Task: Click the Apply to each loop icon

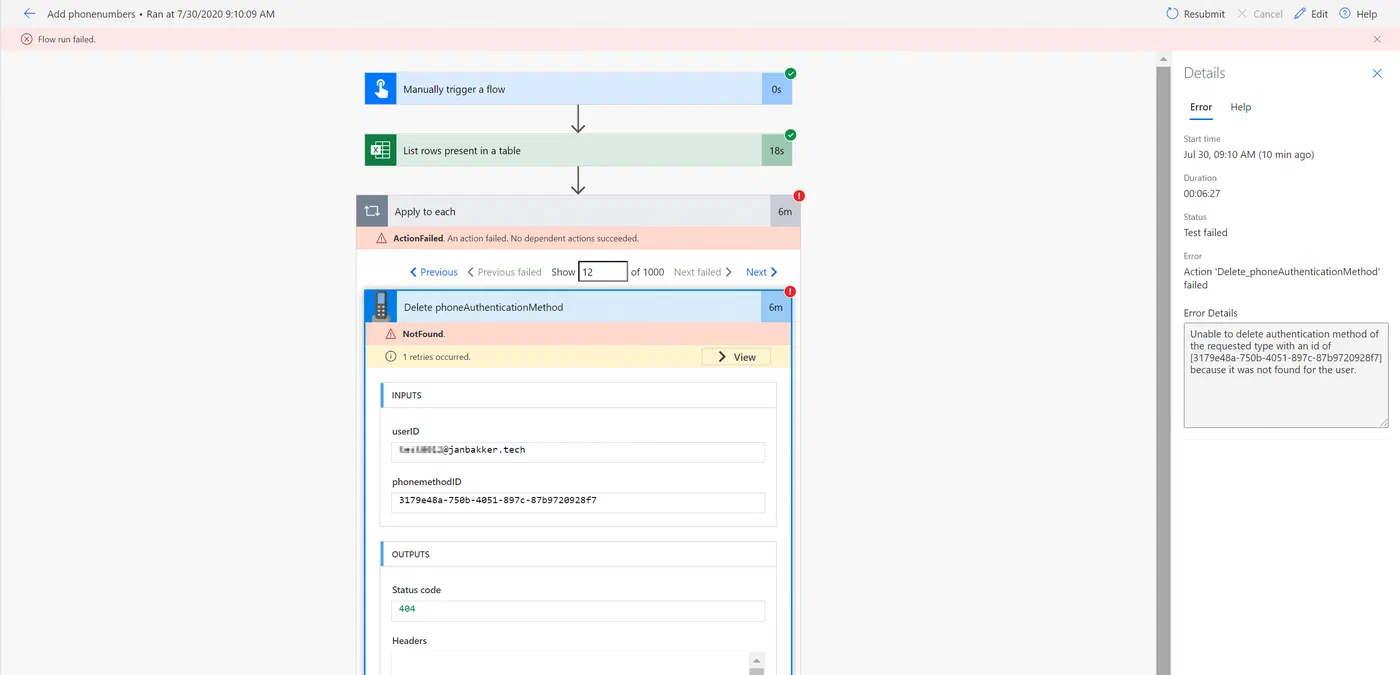Action: tap(372, 211)
